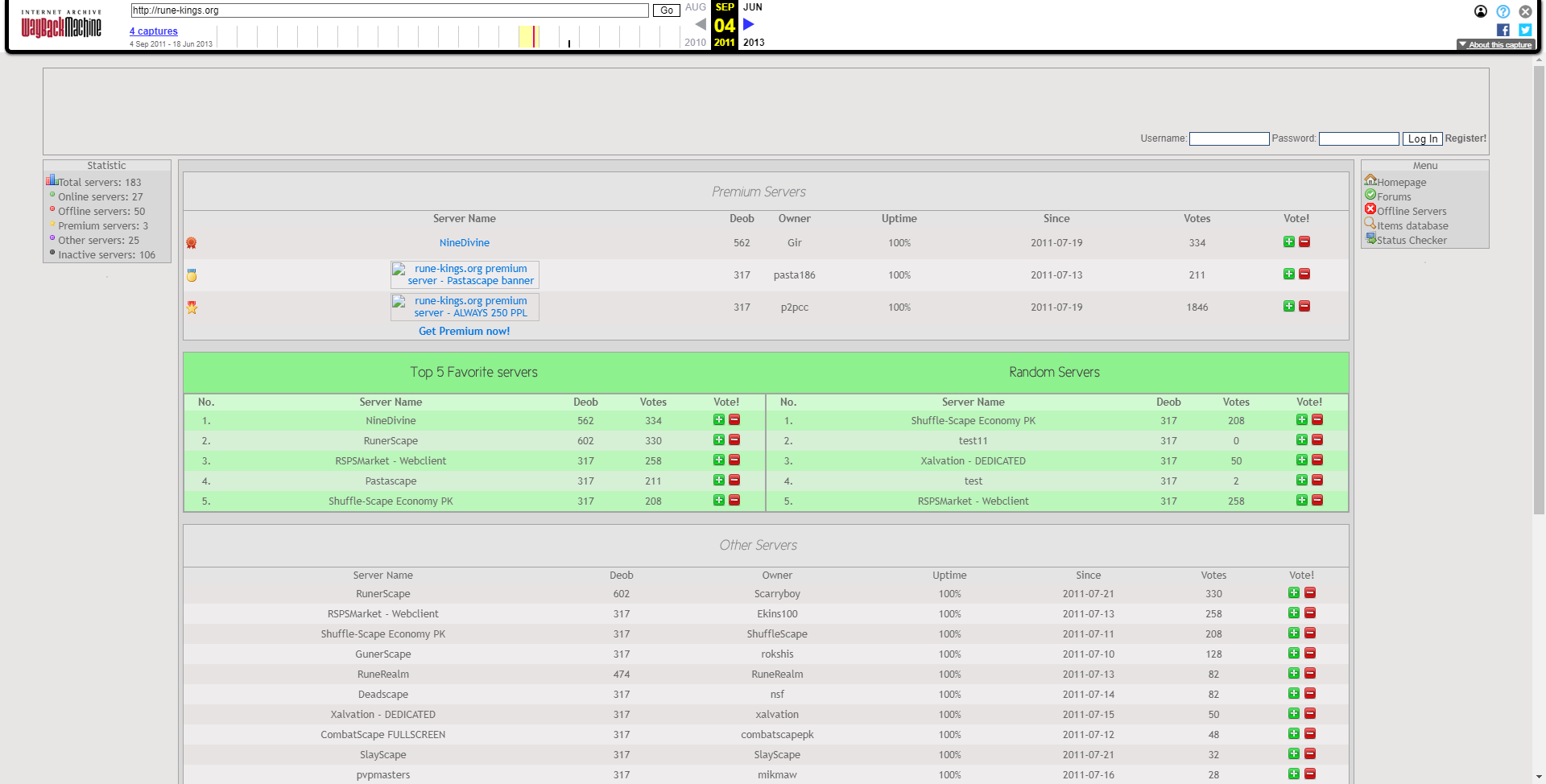The height and width of the screenshot is (784, 1546).
Task: Vote down NineDivine in Premium Servers
Action: point(1304,241)
